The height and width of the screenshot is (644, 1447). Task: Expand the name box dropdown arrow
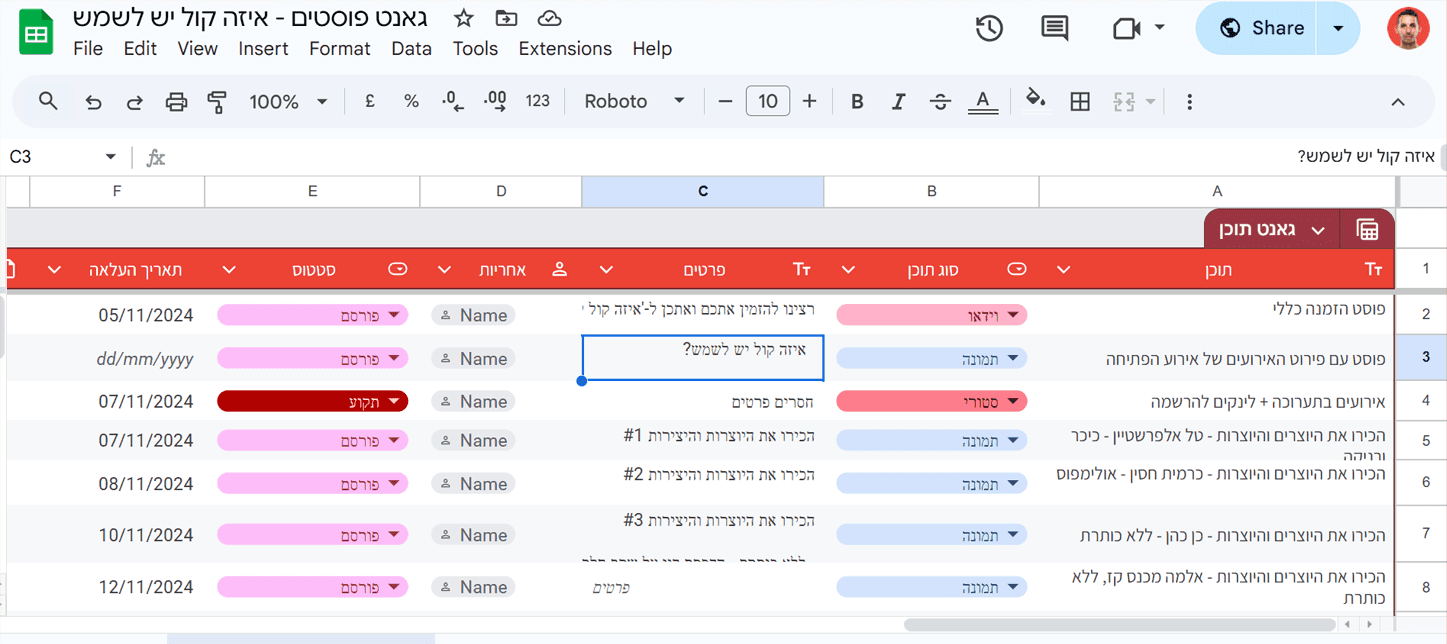tap(110, 157)
